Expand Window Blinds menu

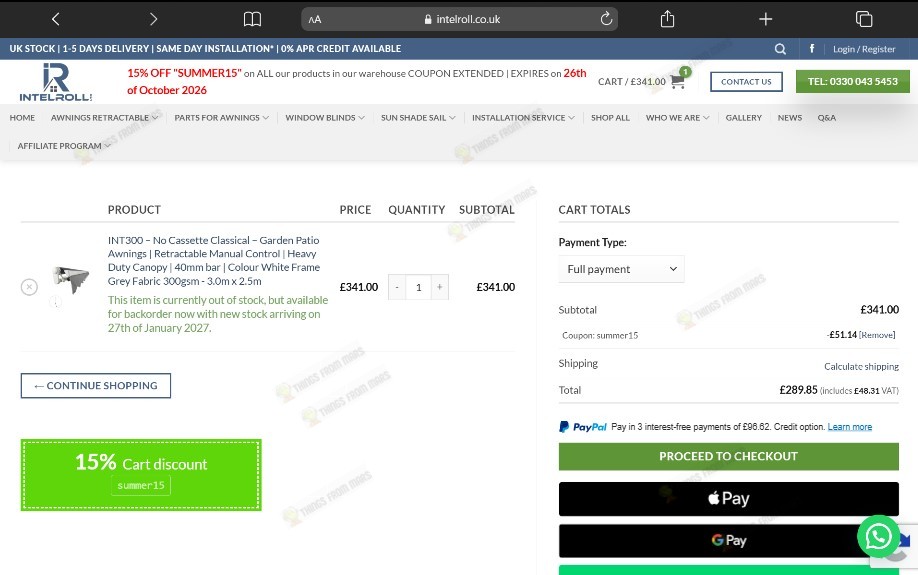coord(325,118)
